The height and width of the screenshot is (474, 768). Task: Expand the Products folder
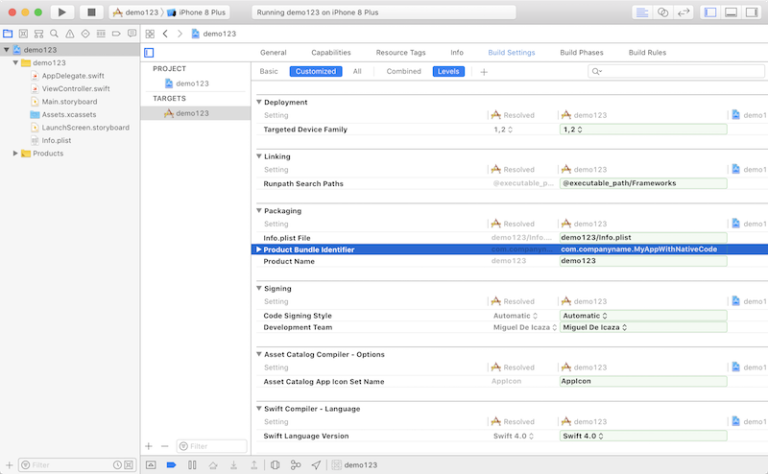coord(16,153)
